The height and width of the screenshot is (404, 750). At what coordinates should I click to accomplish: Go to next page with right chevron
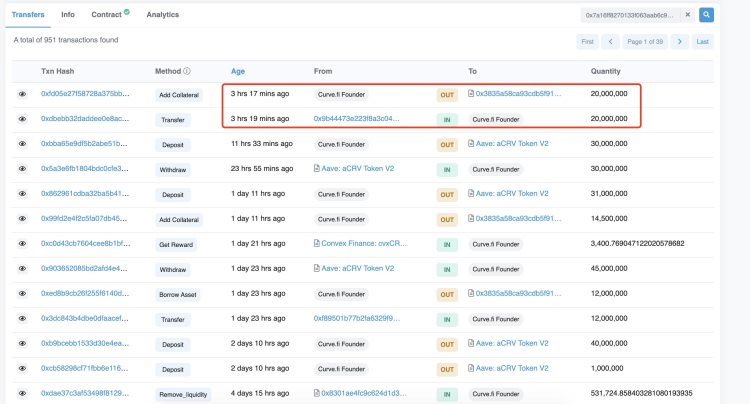[x=679, y=41]
